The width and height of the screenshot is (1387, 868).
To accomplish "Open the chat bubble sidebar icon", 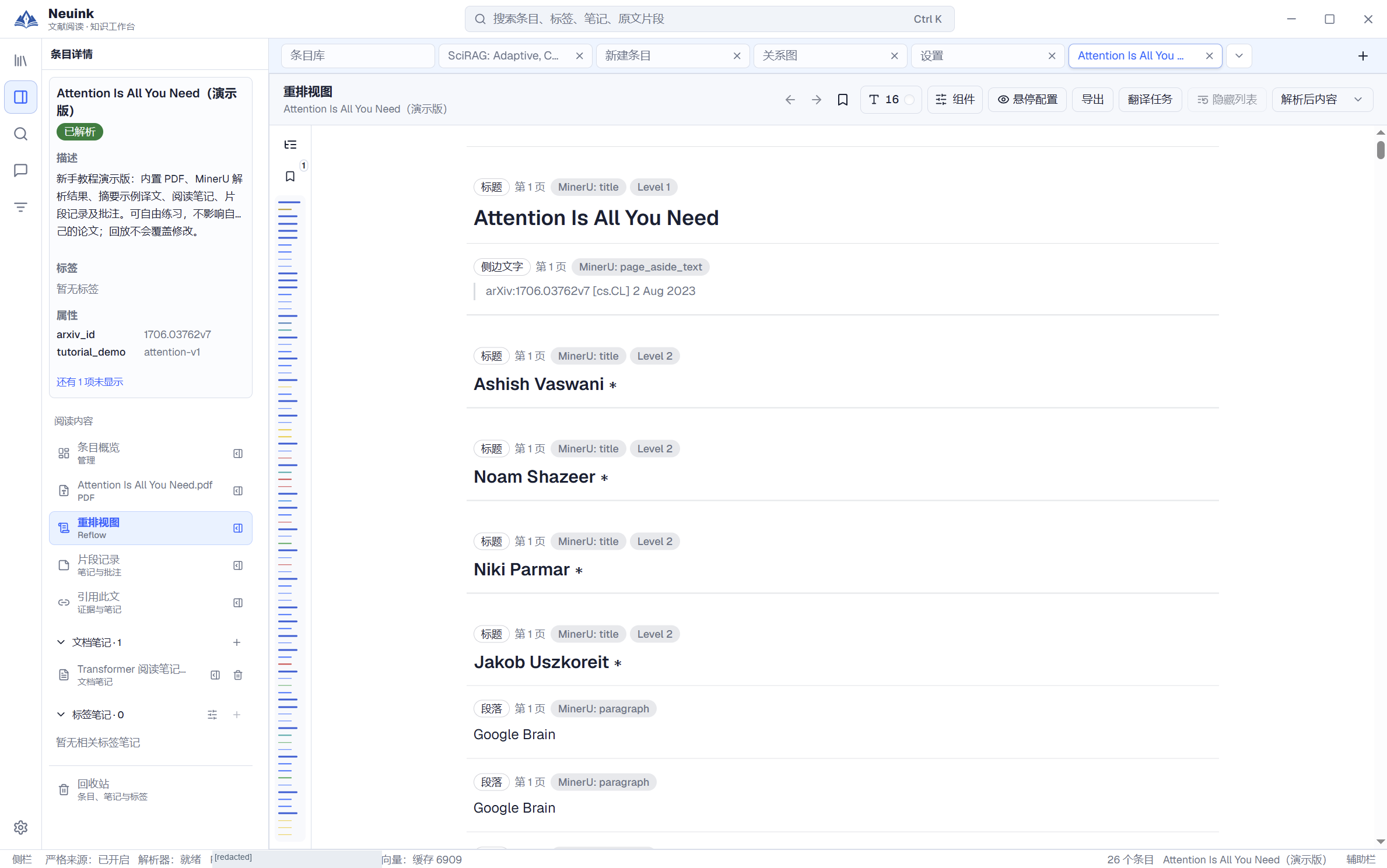I will [20, 170].
